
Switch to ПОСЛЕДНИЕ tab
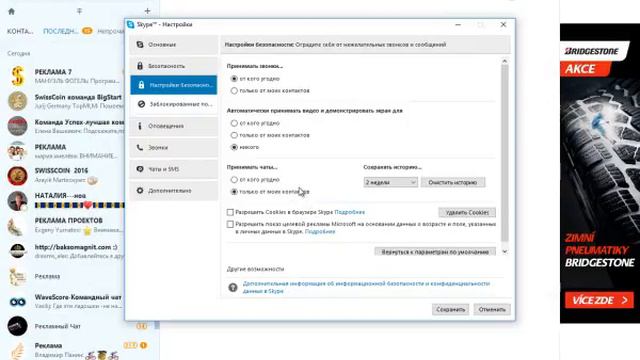[60, 31]
